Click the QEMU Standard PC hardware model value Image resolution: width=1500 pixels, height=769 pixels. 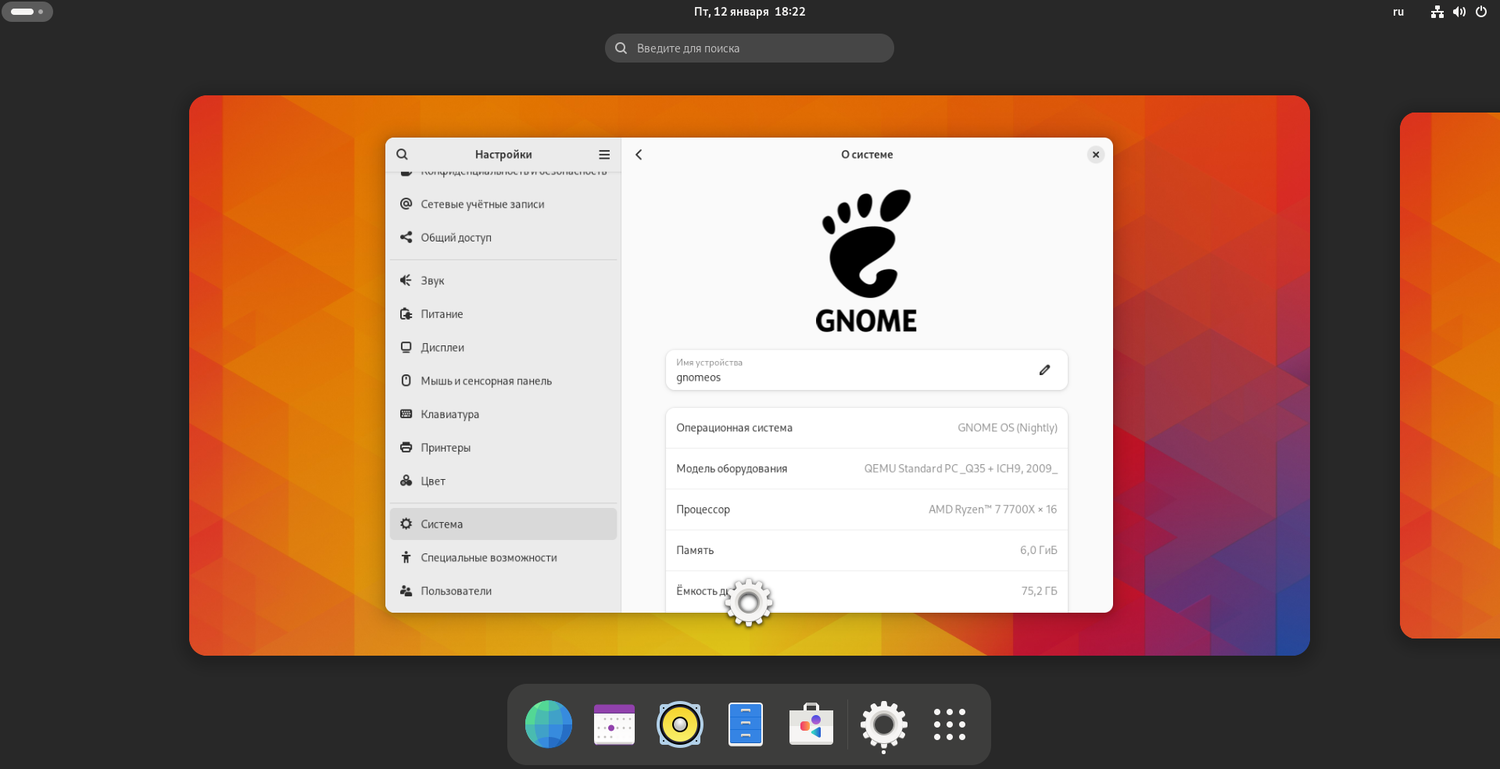point(960,469)
